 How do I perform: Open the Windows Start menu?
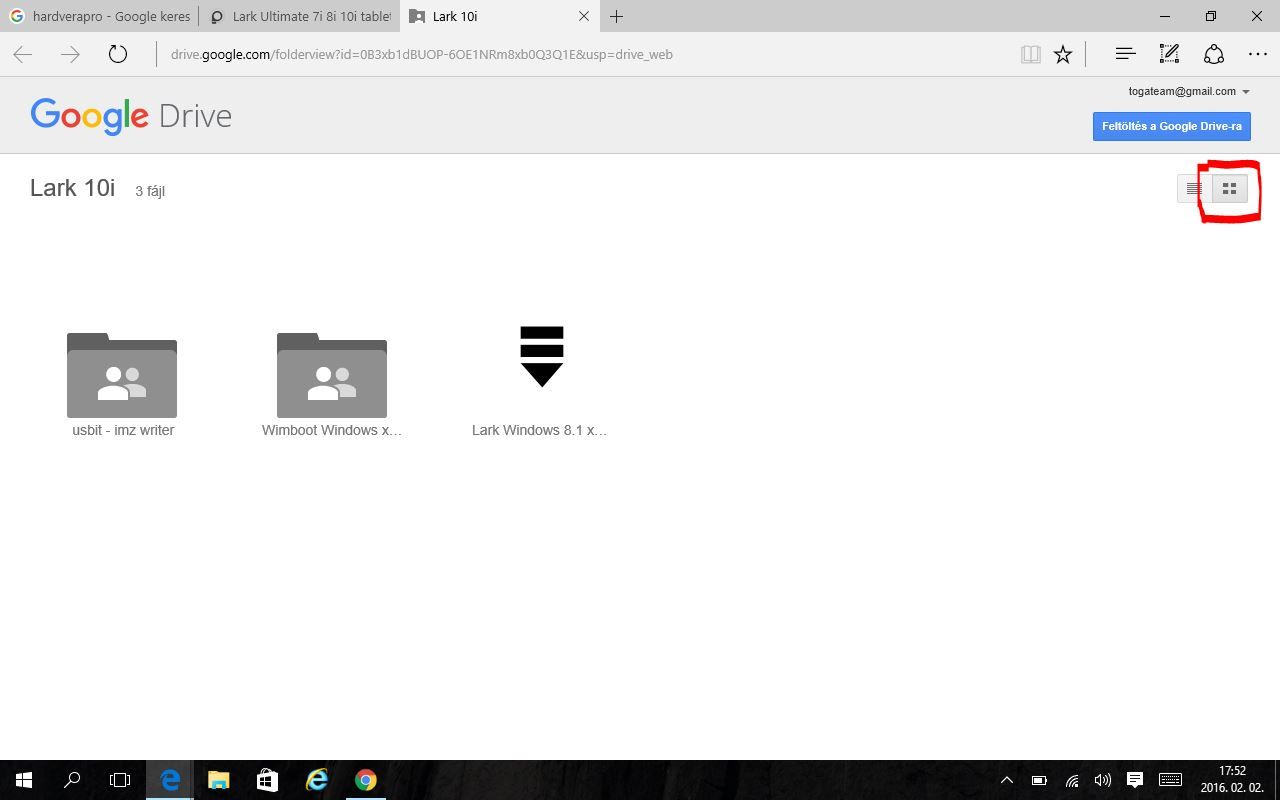[x=24, y=780]
